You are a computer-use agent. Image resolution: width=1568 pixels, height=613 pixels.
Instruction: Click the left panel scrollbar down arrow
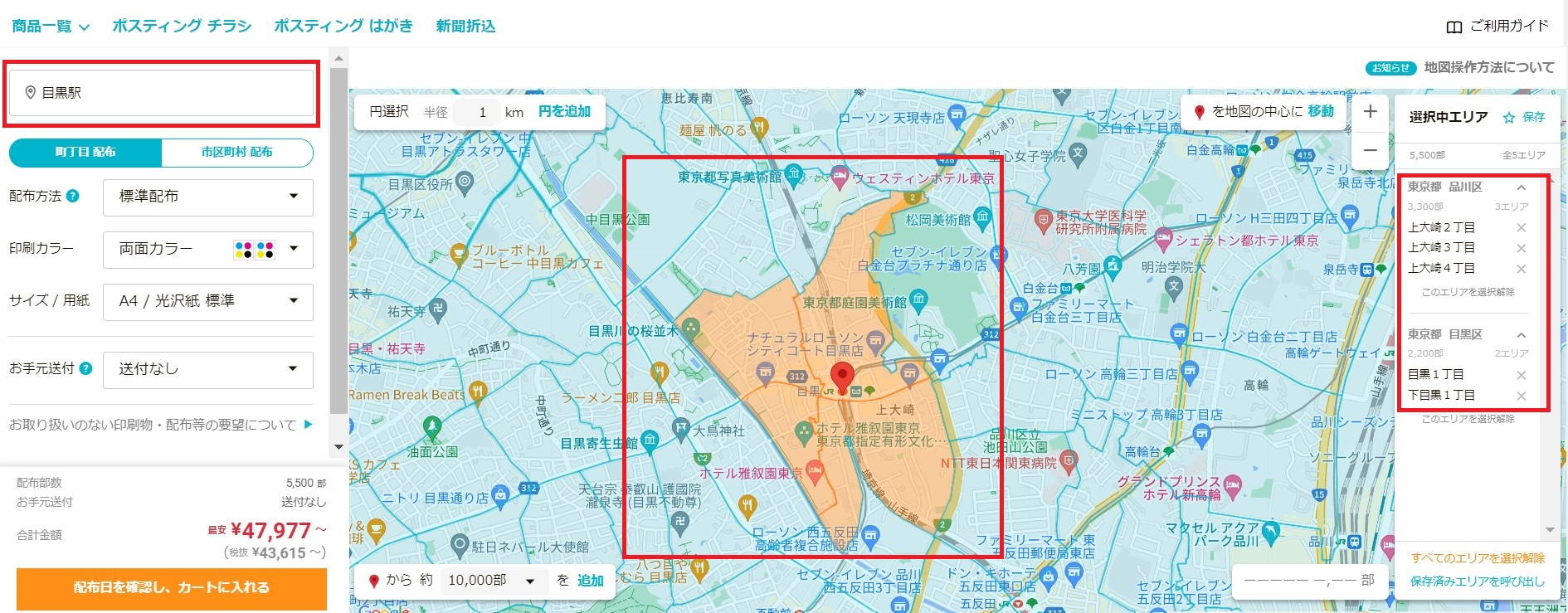tap(338, 447)
